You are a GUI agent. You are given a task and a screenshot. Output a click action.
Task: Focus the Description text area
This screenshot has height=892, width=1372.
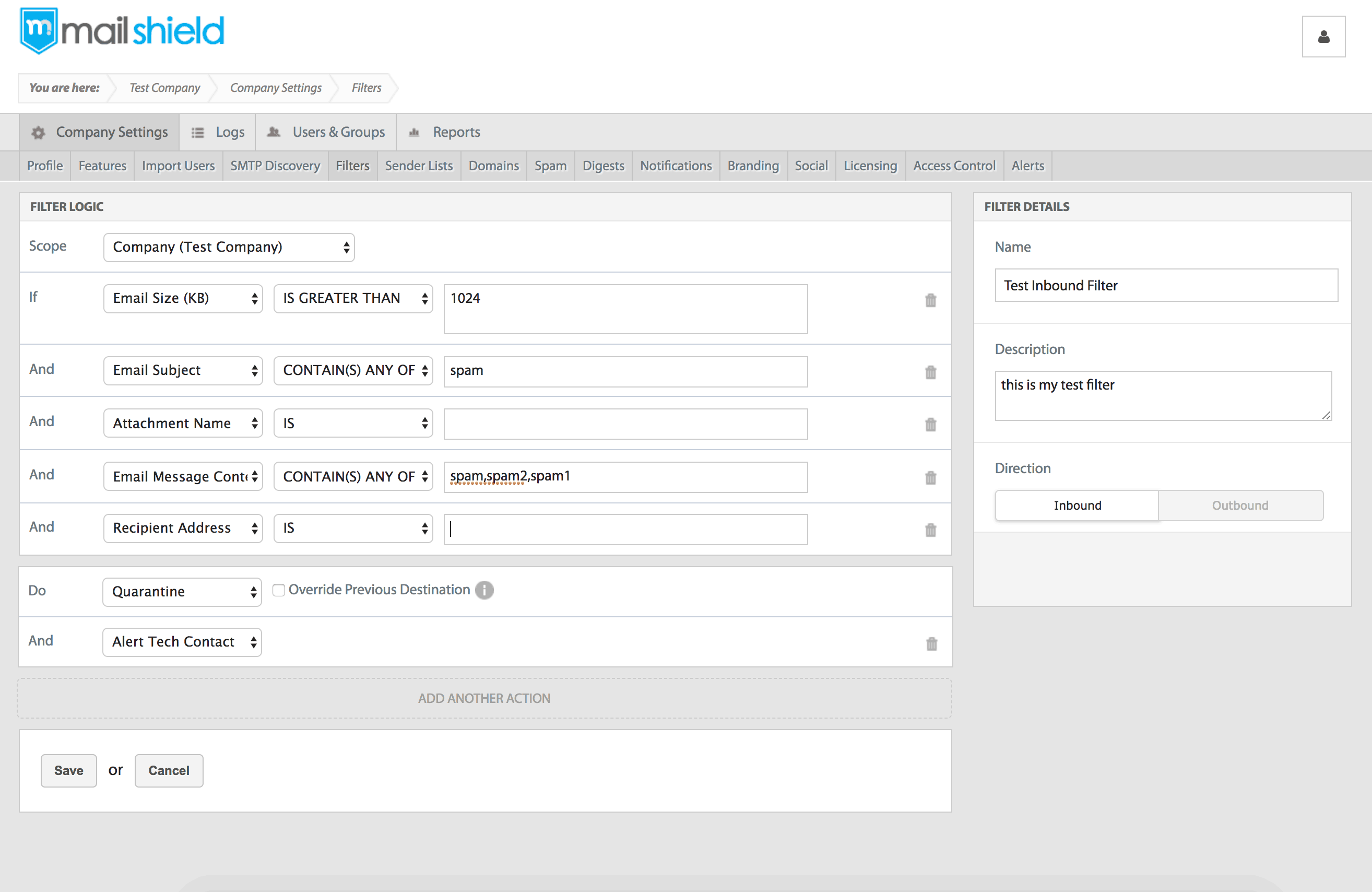pyautogui.click(x=1163, y=395)
